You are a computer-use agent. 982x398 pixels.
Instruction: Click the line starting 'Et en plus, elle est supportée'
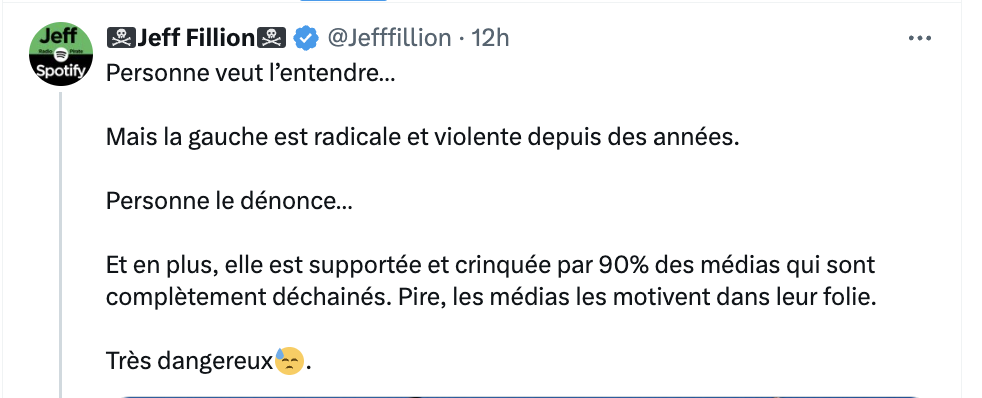[x=490, y=266]
